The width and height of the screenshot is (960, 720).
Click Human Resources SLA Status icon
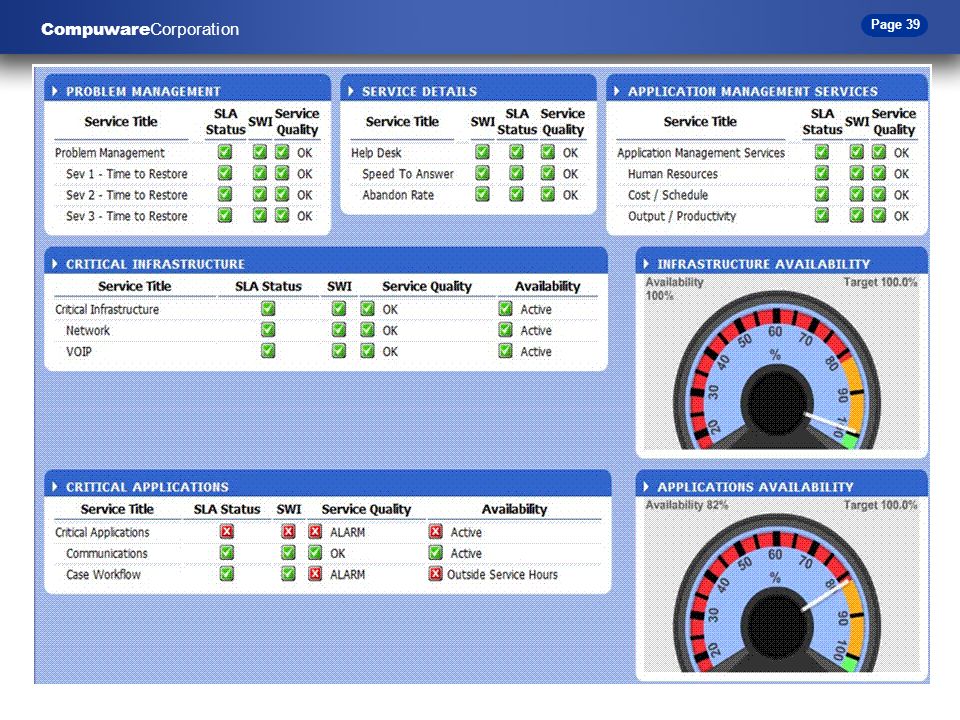(822, 173)
